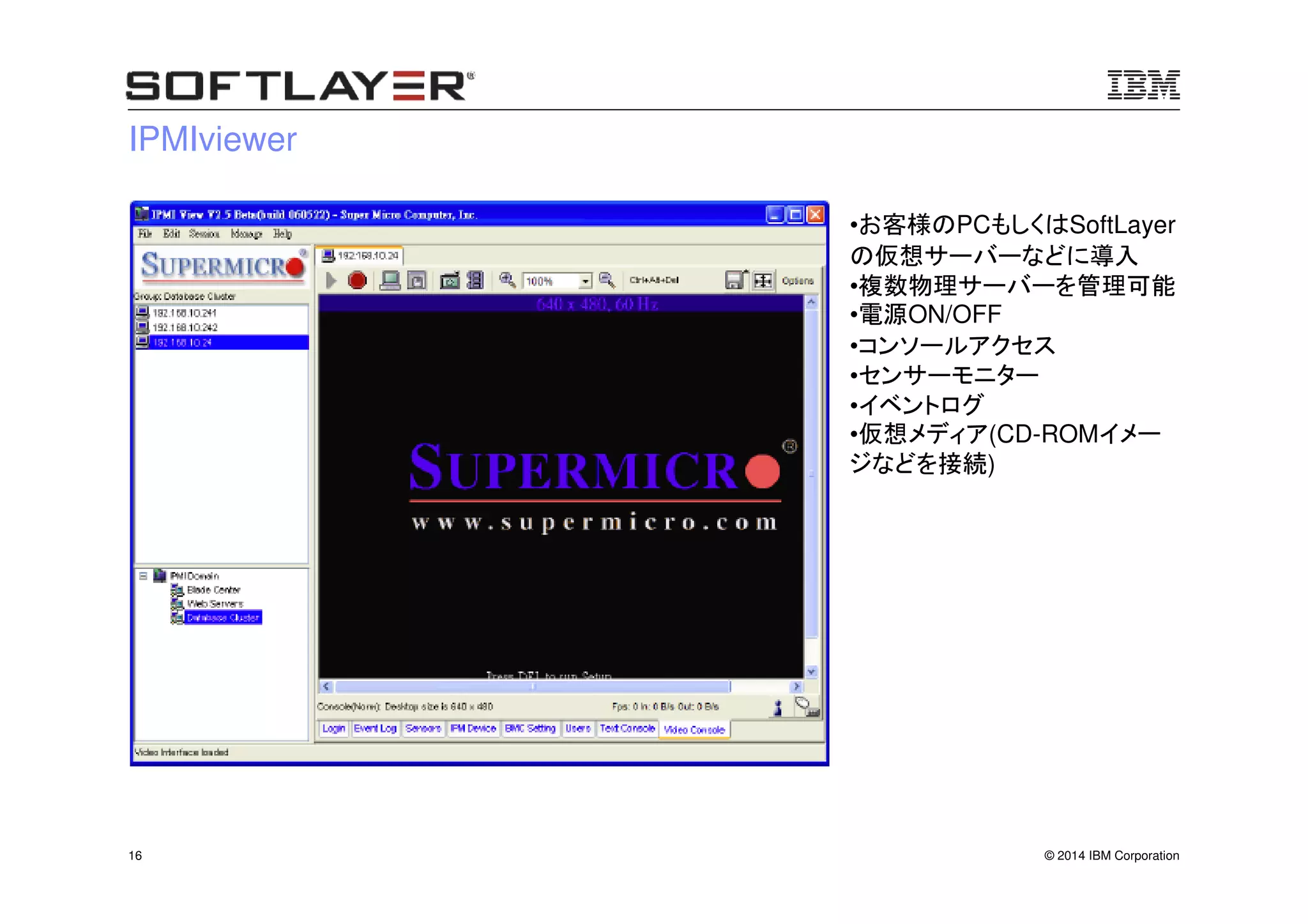The image size is (1308, 924).
Task: Collapse the IPMI Domain tree node
Action: (143, 575)
